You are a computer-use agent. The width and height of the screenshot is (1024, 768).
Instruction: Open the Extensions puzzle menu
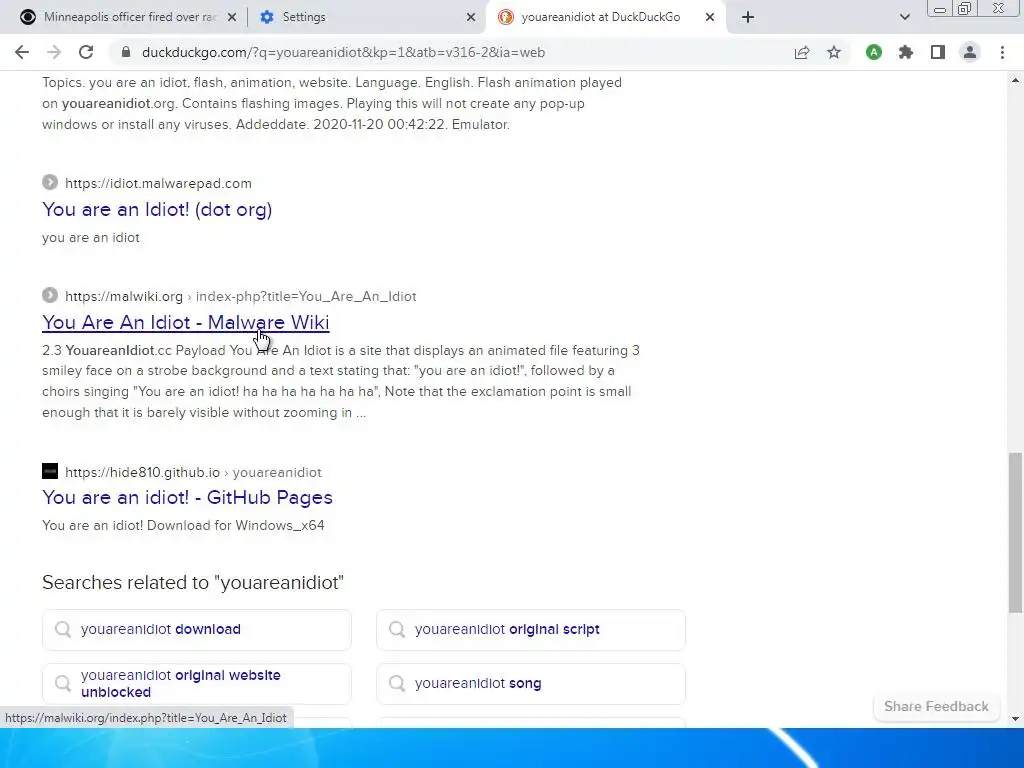(x=906, y=52)
